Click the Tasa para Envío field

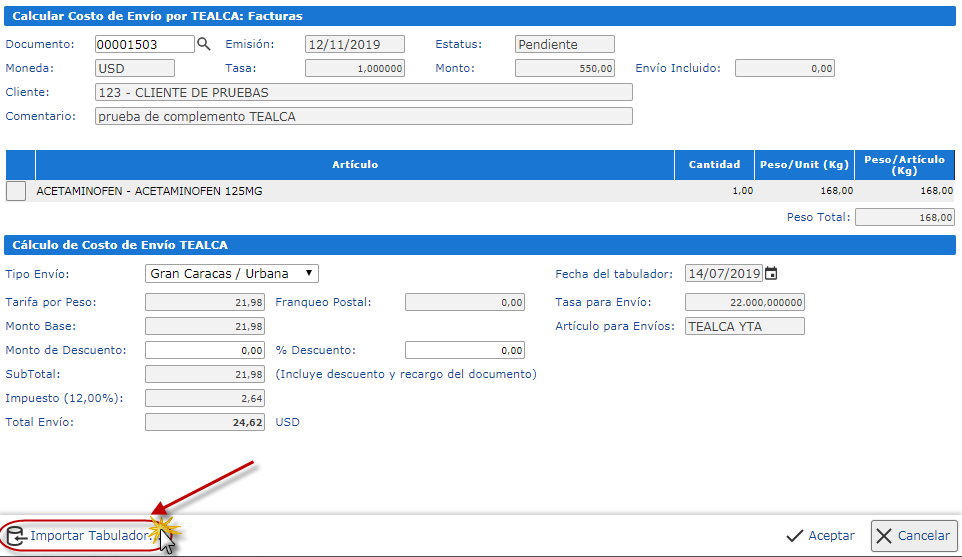tap(744, 302)
